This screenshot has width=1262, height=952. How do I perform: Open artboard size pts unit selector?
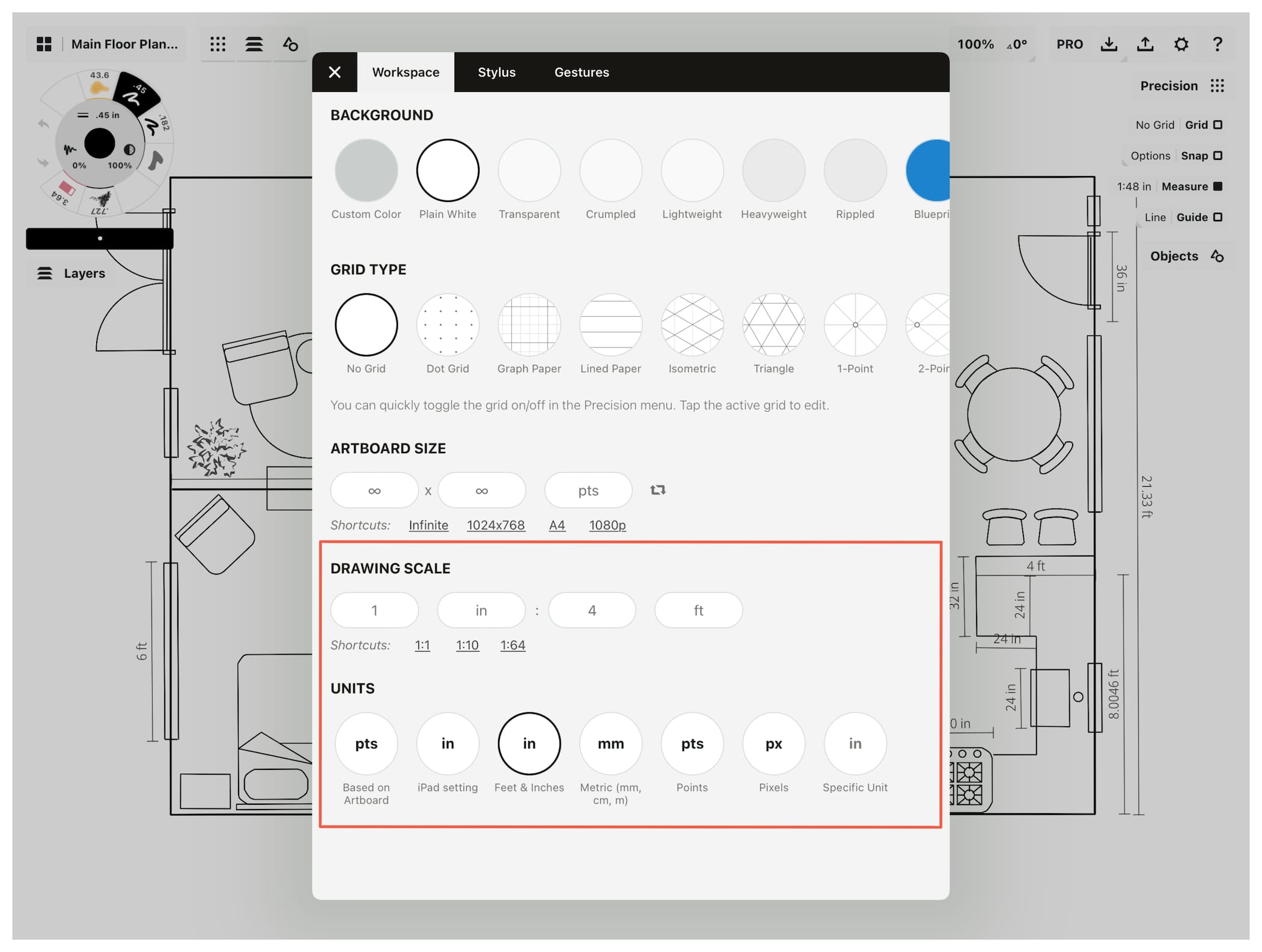(x=588, y=490)
